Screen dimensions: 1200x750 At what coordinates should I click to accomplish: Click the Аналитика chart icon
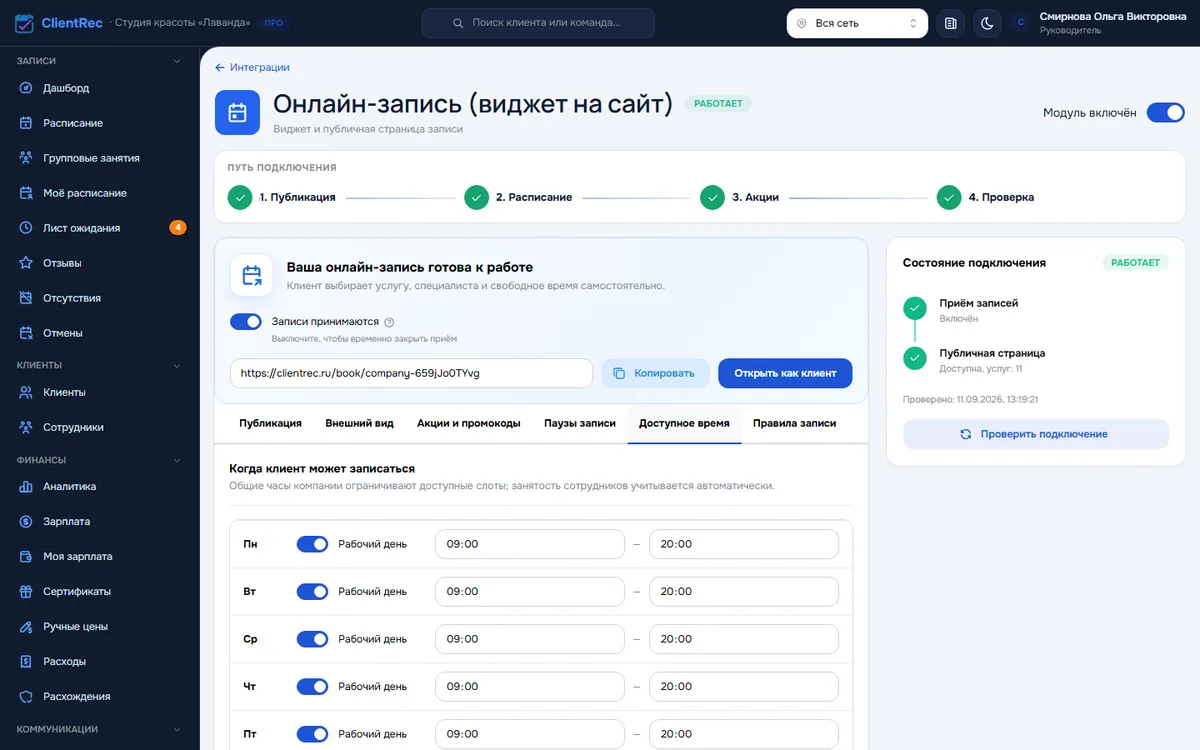[26, 487]
